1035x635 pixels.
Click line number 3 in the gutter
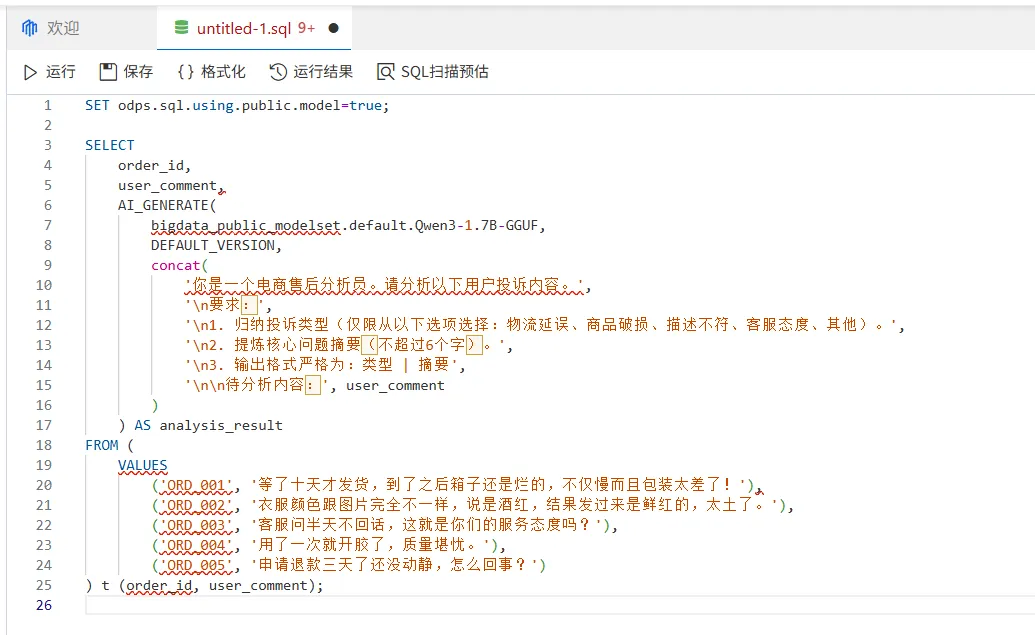pos(47,145)
